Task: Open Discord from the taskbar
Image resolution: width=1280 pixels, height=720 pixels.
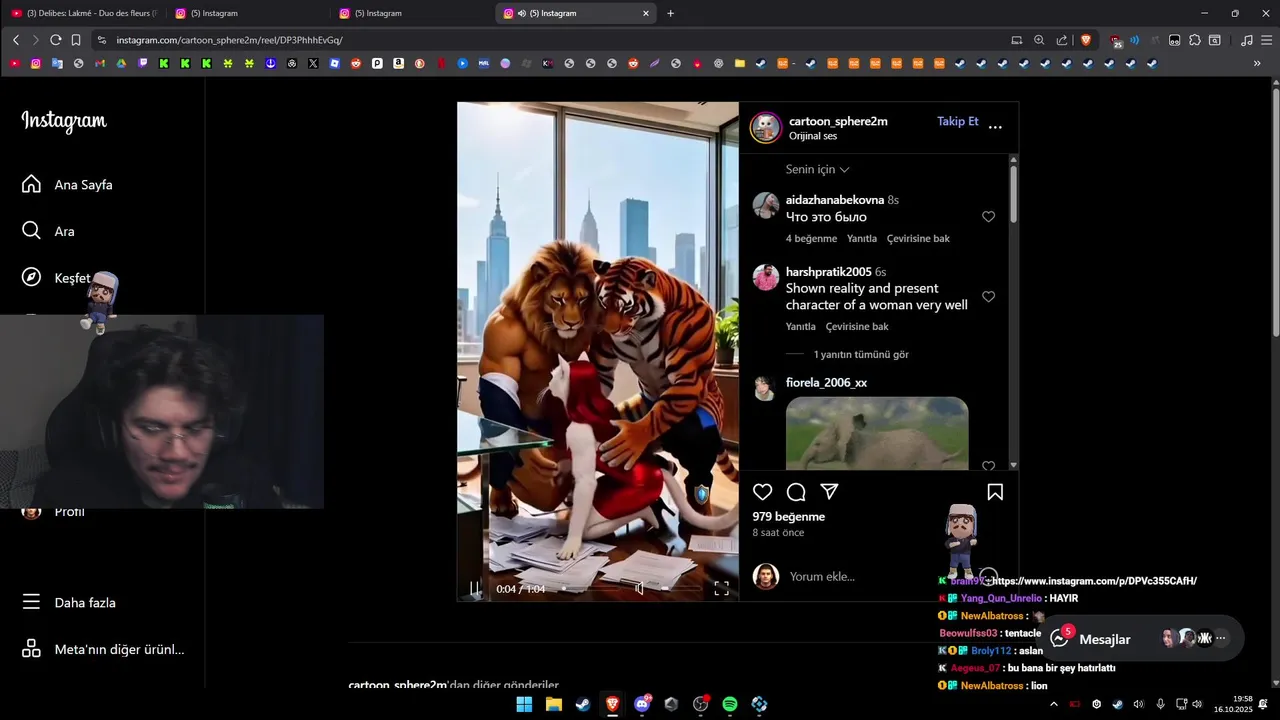Action: click(x=642, y=704)
